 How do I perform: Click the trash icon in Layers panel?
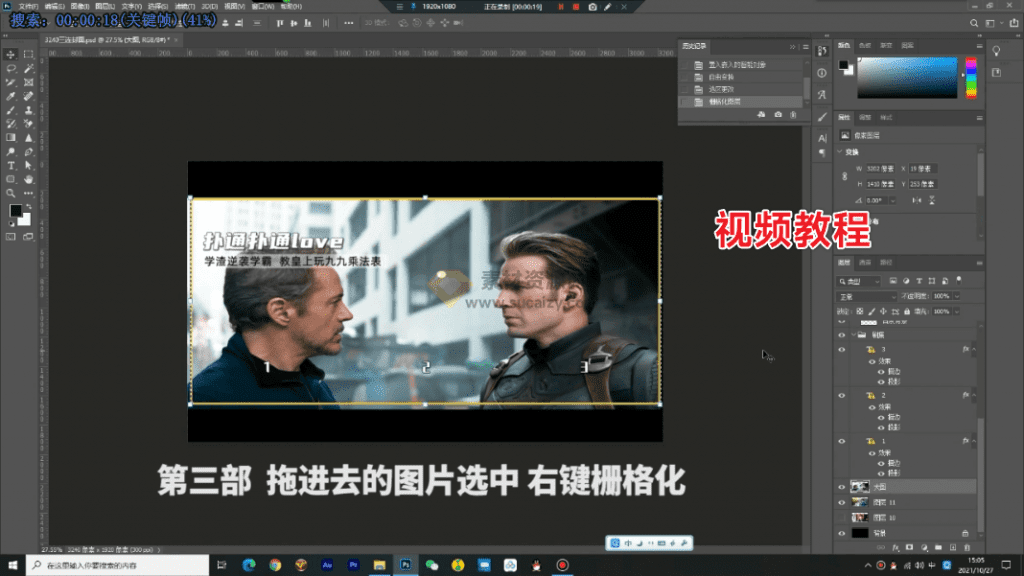(x=966, y=547)
